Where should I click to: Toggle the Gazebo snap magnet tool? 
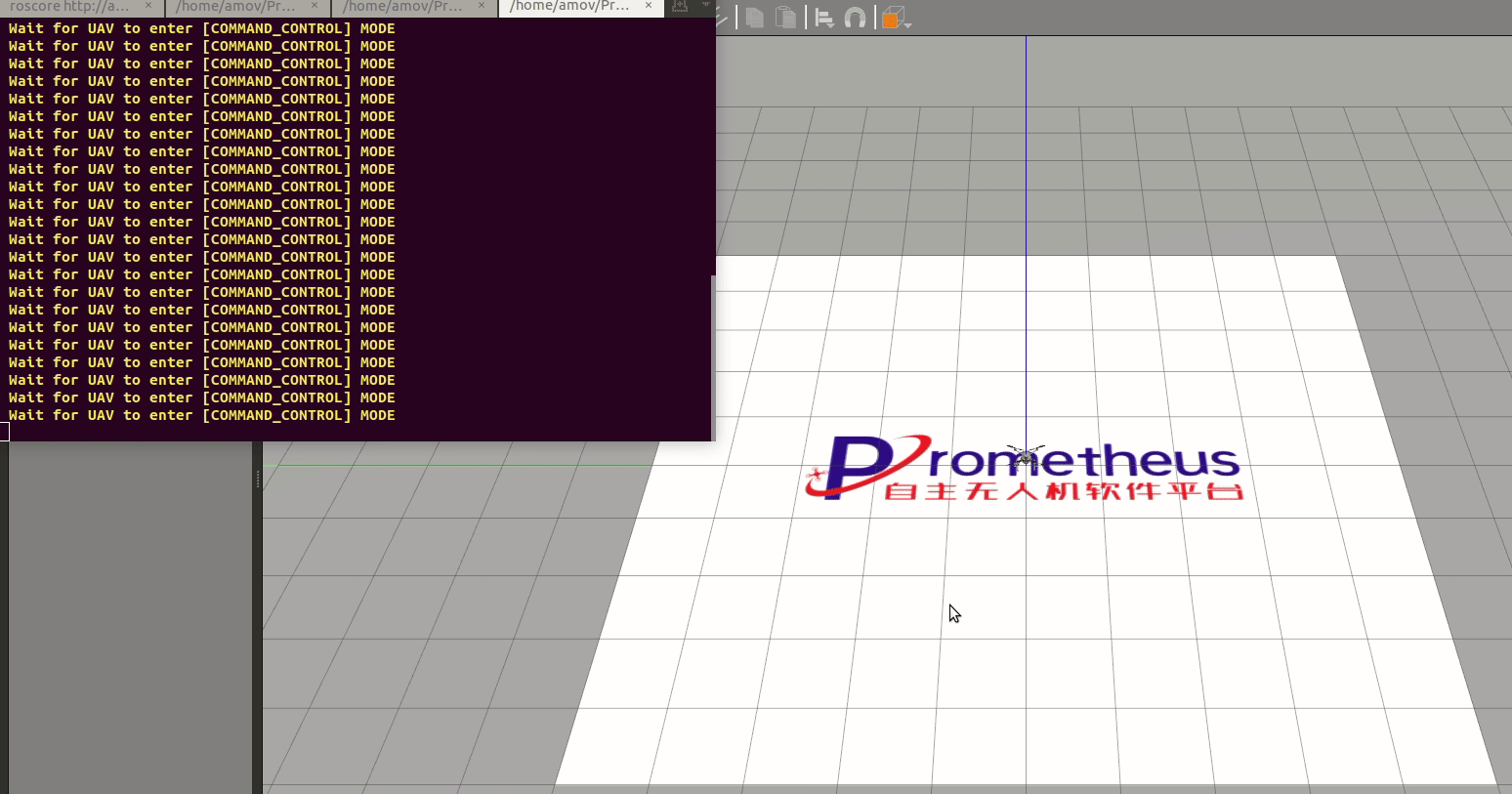[x=855, y=19]
